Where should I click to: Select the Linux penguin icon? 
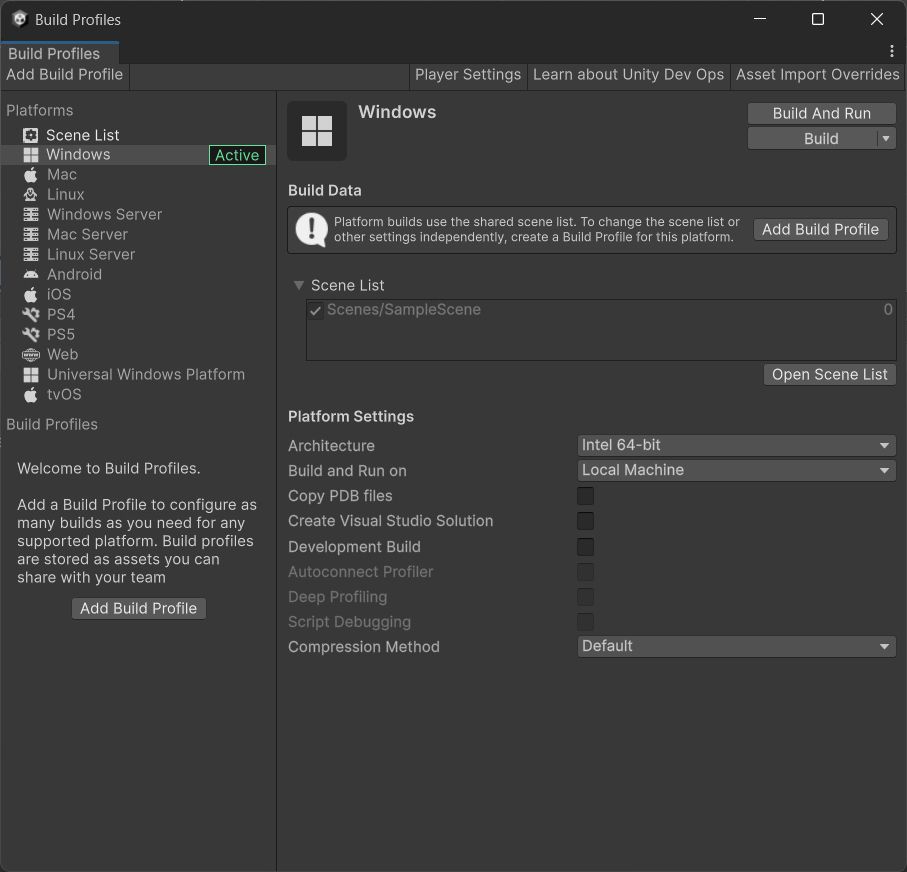[x=31, y=194]
